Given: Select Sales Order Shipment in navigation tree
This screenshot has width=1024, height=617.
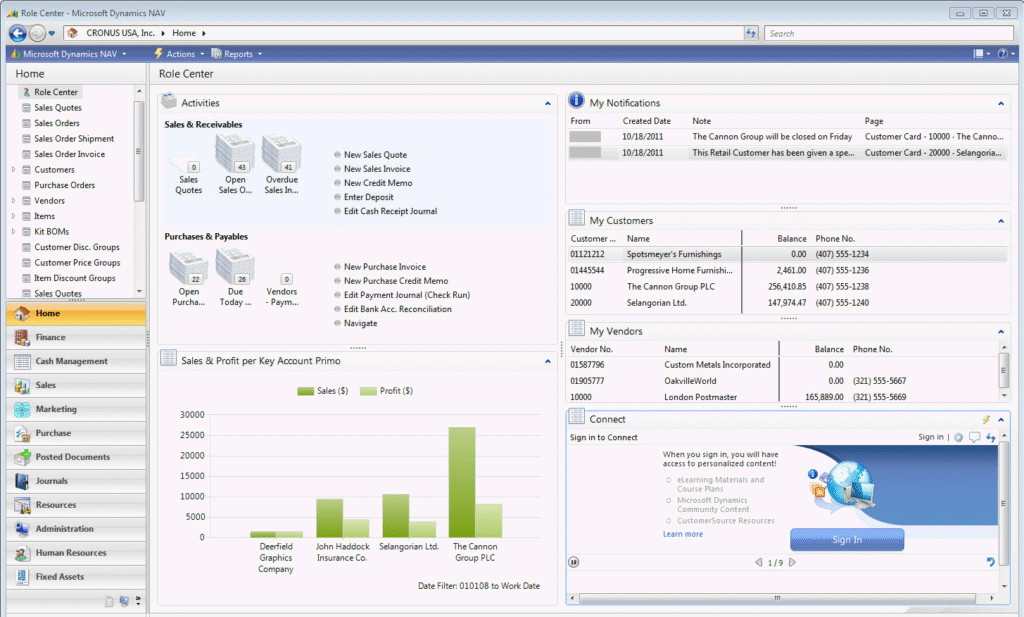Looking at the screenshot, I should pos(74,138).
